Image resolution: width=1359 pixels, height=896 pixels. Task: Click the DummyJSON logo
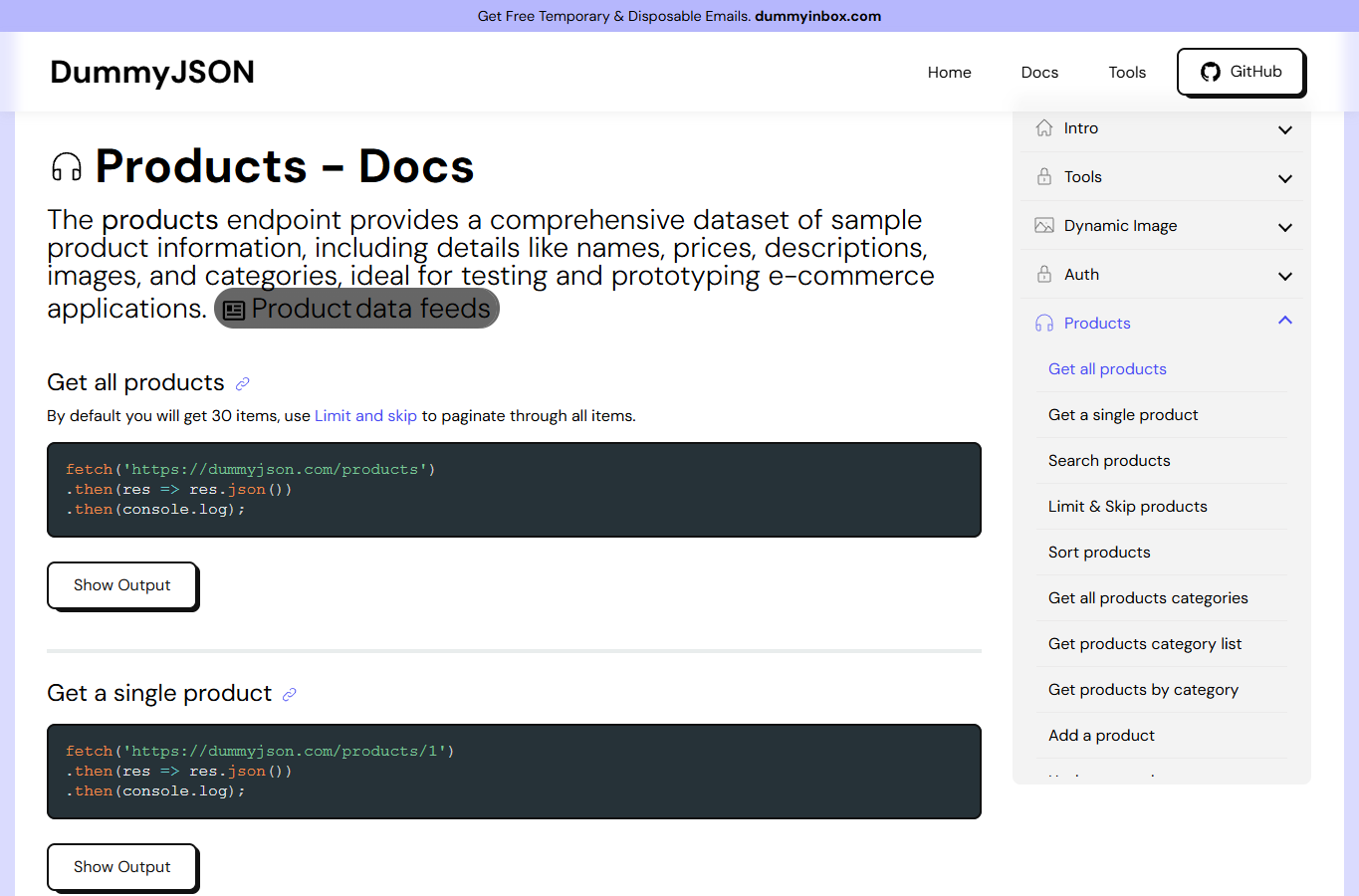tap(152, 72)
